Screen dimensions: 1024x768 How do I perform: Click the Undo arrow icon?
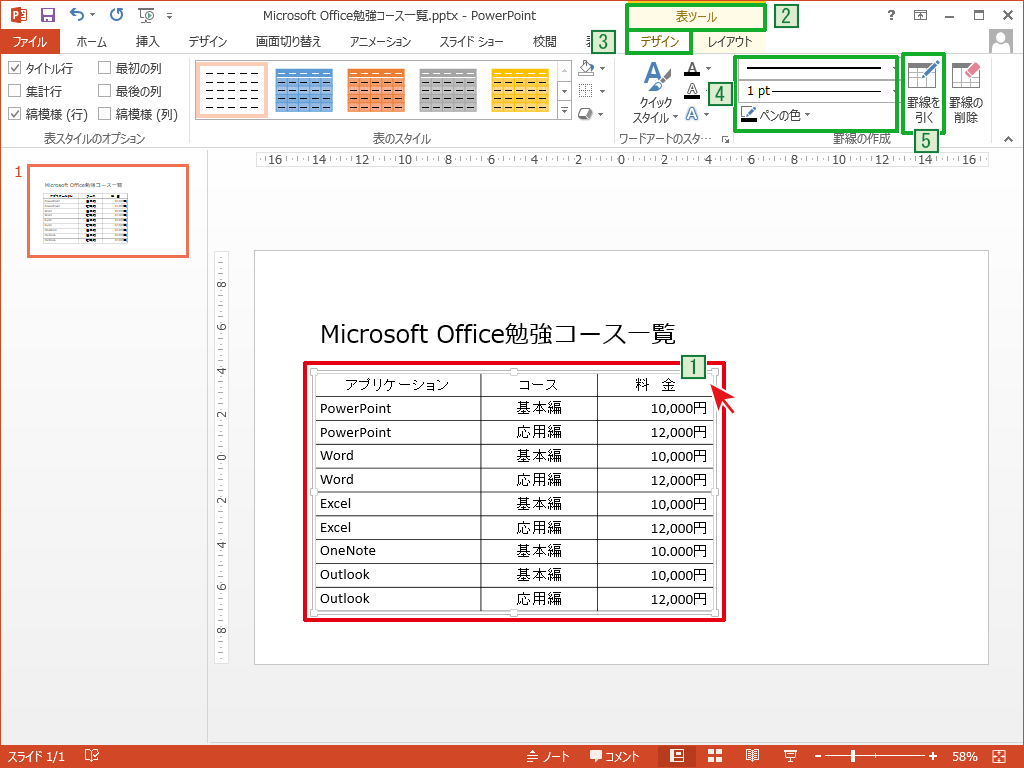pyautogui.click(x=78, y=16)
